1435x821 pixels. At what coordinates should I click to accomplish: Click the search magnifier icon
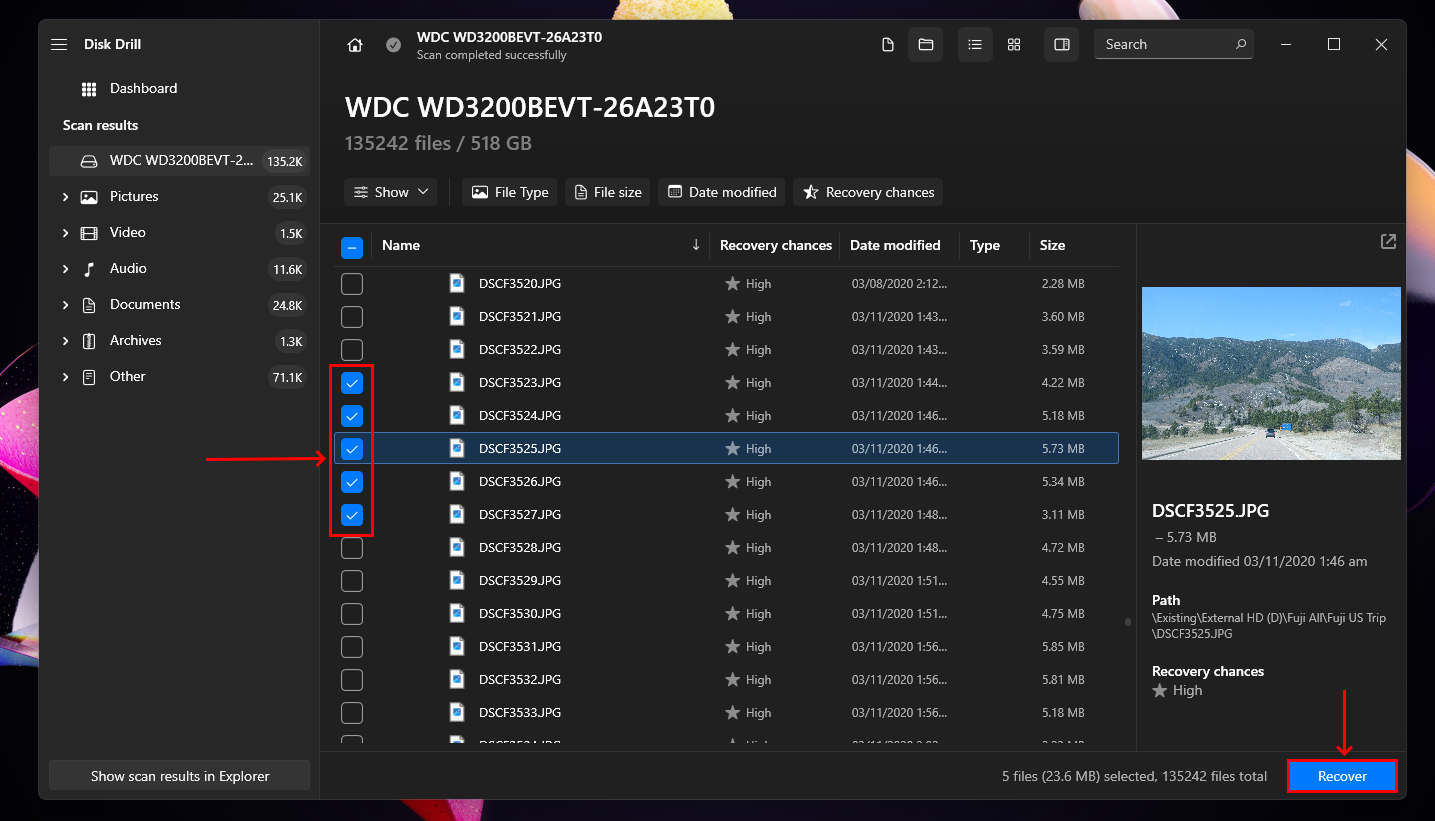[1240, 45]
